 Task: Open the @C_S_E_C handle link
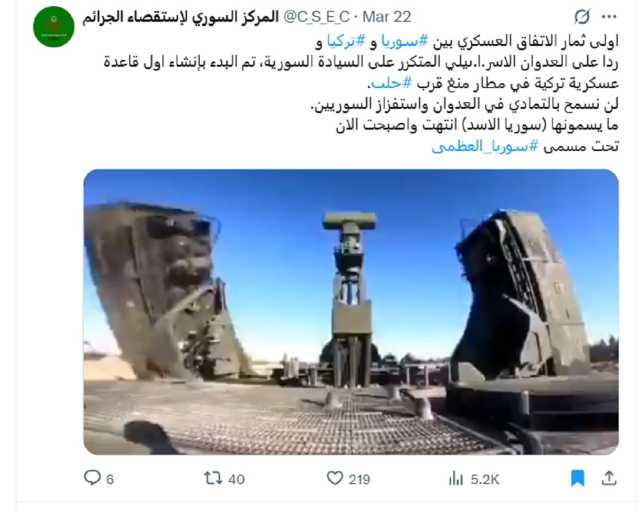point(317,17)
